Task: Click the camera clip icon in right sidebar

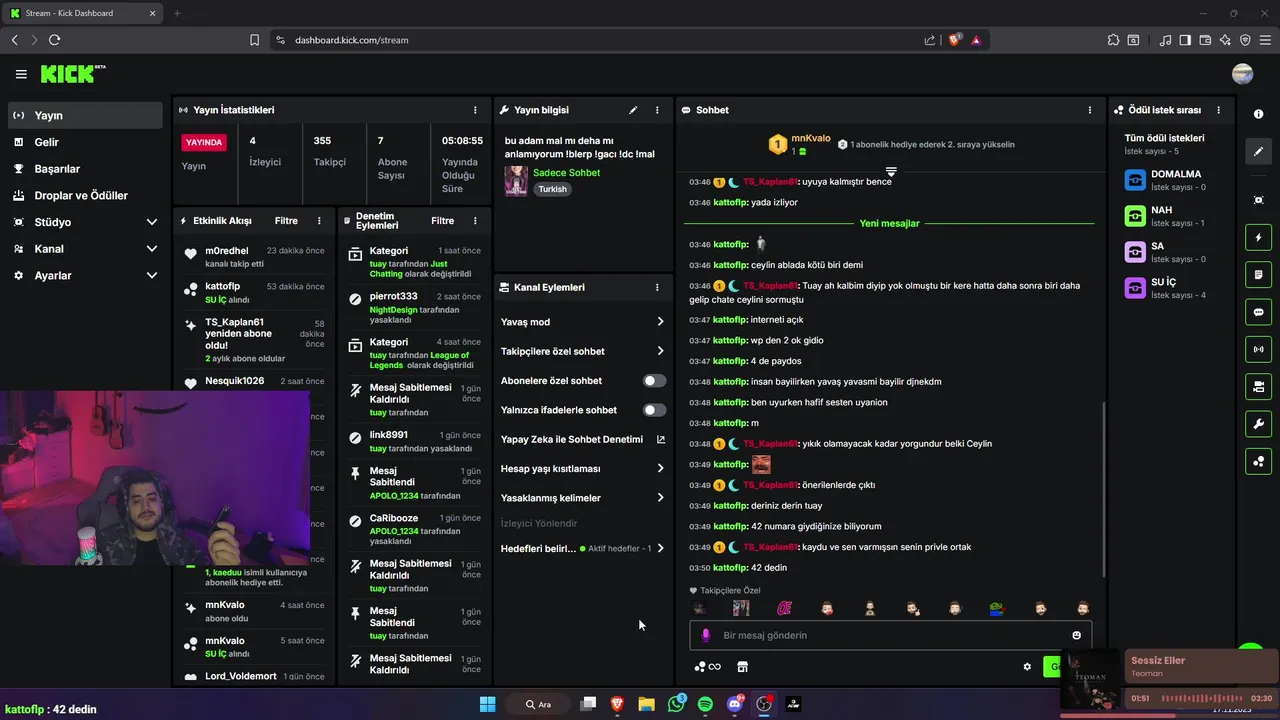Action: (1258, 386)
